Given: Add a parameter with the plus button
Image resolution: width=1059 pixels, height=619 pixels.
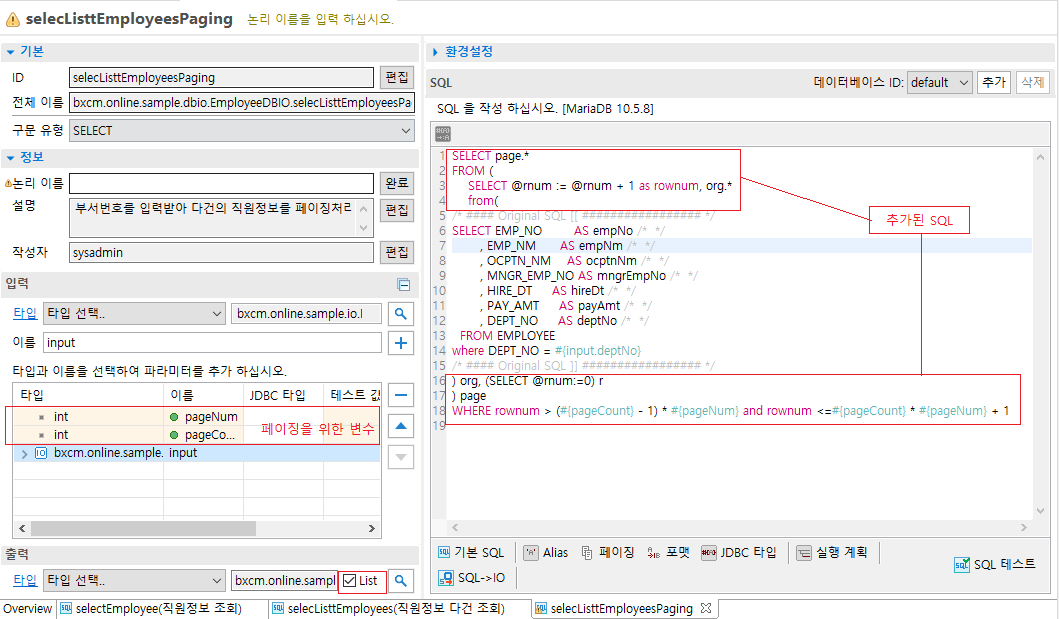Looking at the screenshot, I should (400, 344).
